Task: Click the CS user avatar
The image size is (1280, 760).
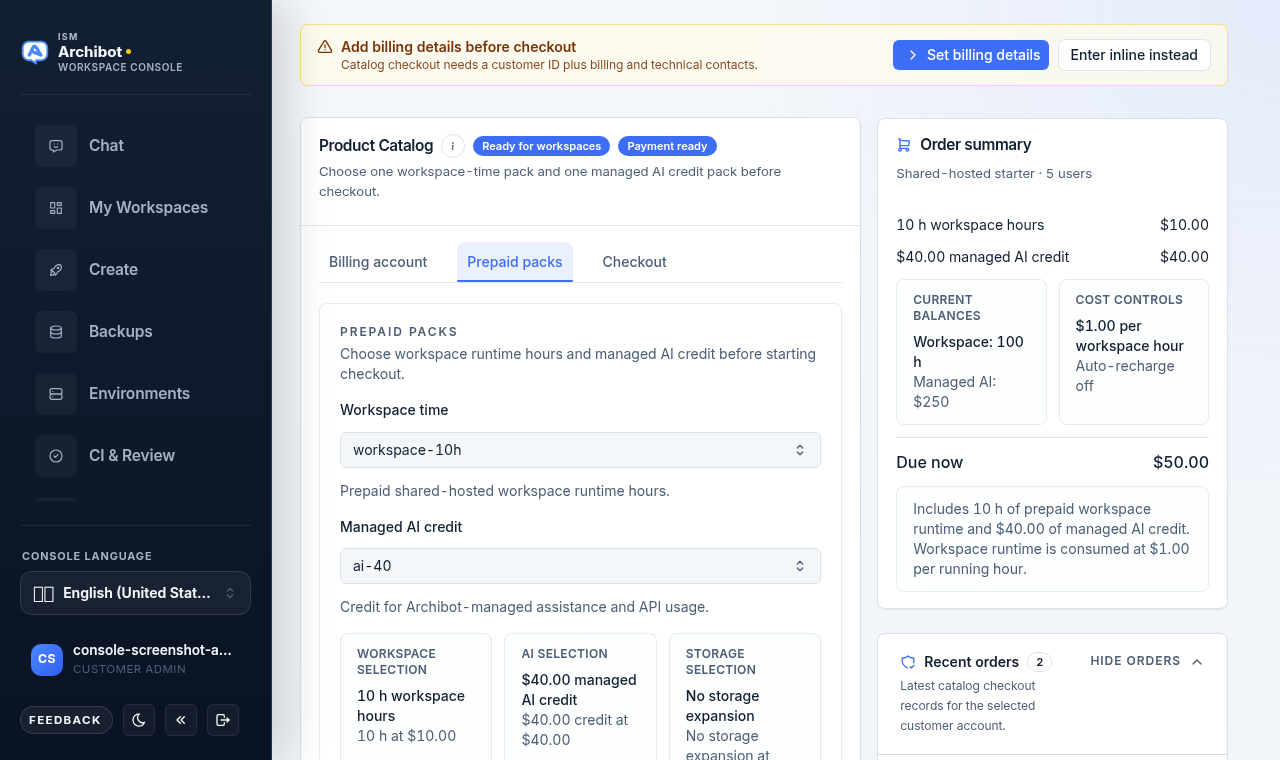Action: point(47,659)
